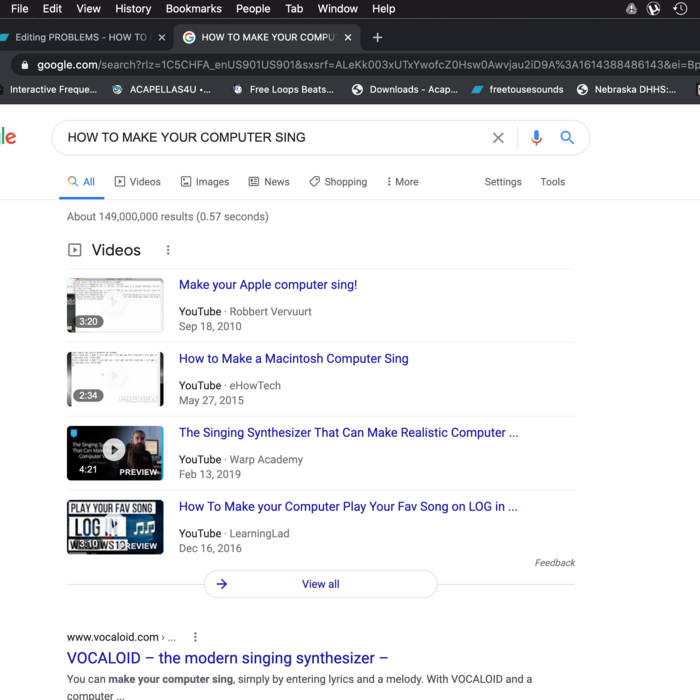
Task: Click the WordPress icon in the menu bar
Action: click(654, 9)
